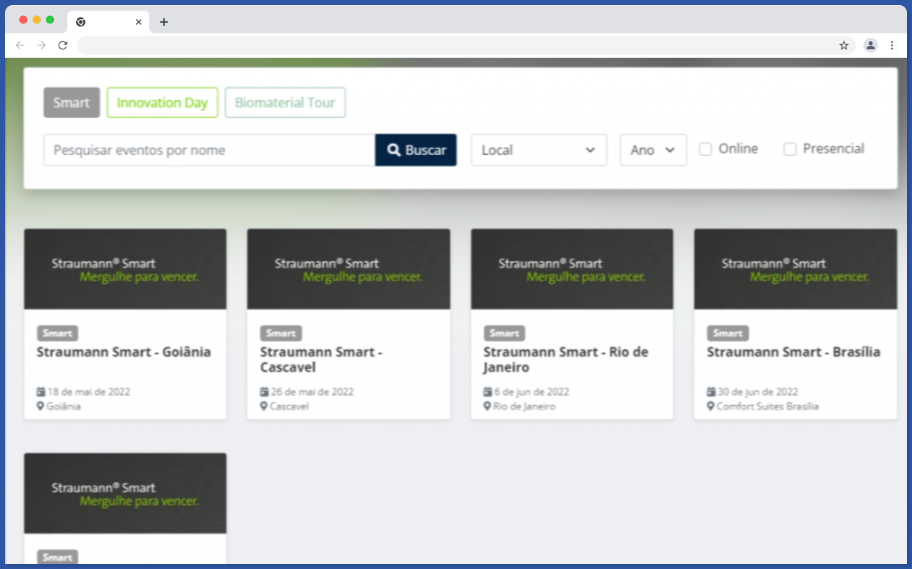Switch to the Innovation Day tab
Screen dimensions: 912x569
(x=162, y=102)
